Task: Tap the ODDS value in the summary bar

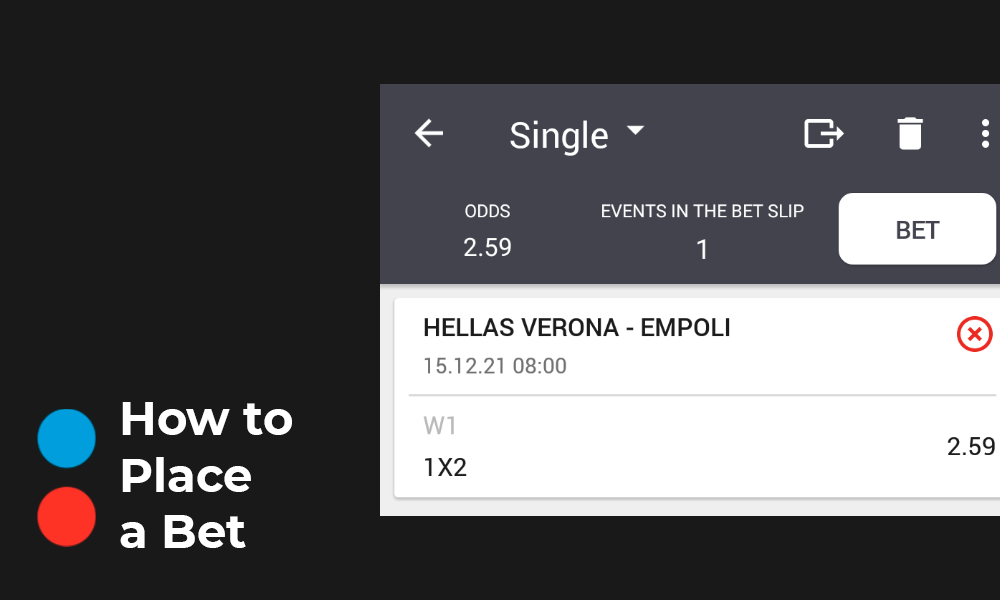Action: tap(487, 247)
